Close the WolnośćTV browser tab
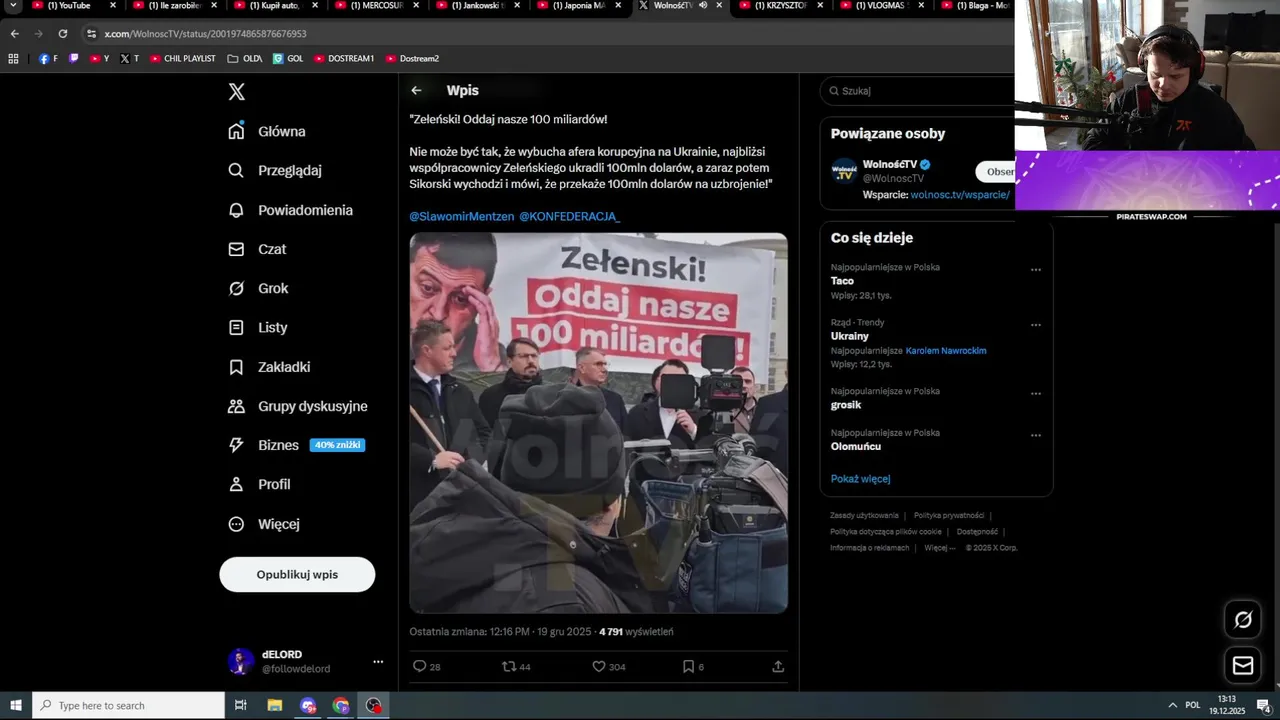1280x720 pixels. pyautogui.click(x=719, y=5)
